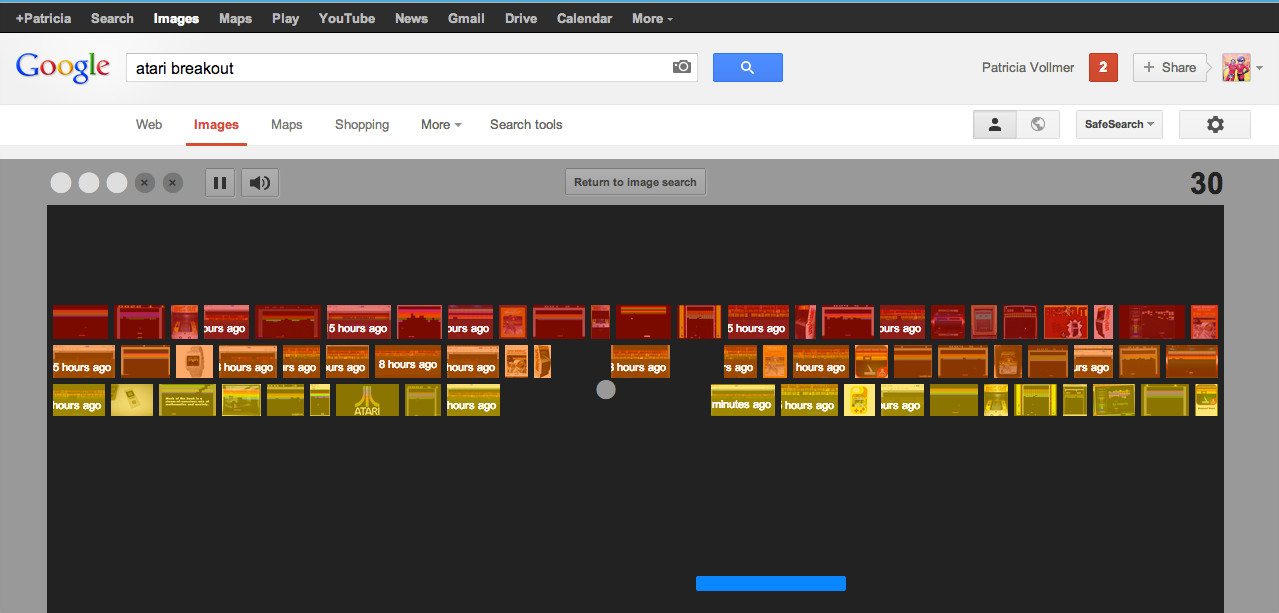The width and height of the screenshot is (1279, 613).
Task: Click the camera search-by-image icon
Action: click(682, 67)
